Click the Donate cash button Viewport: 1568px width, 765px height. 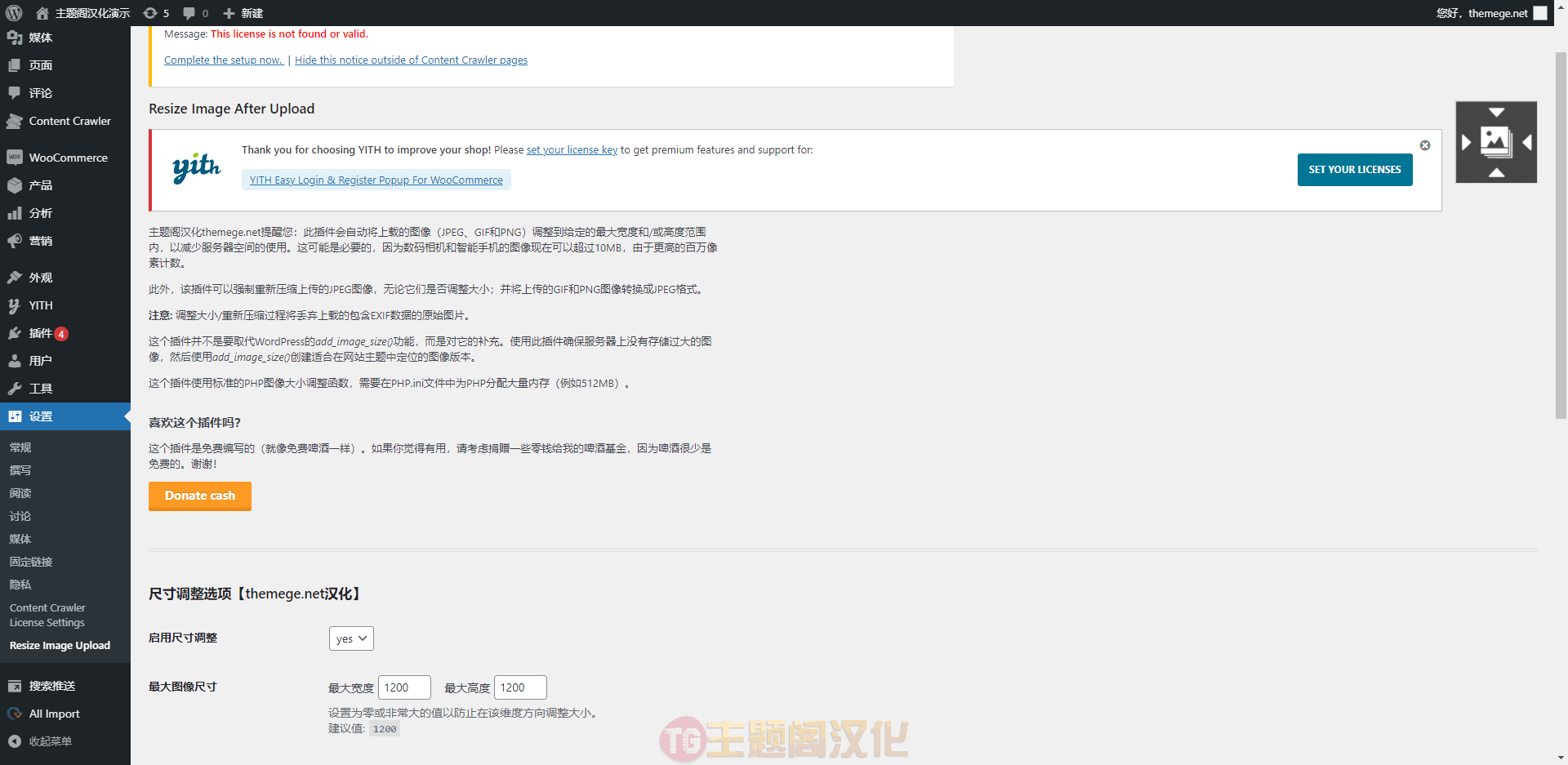click(x=200, y=496)
